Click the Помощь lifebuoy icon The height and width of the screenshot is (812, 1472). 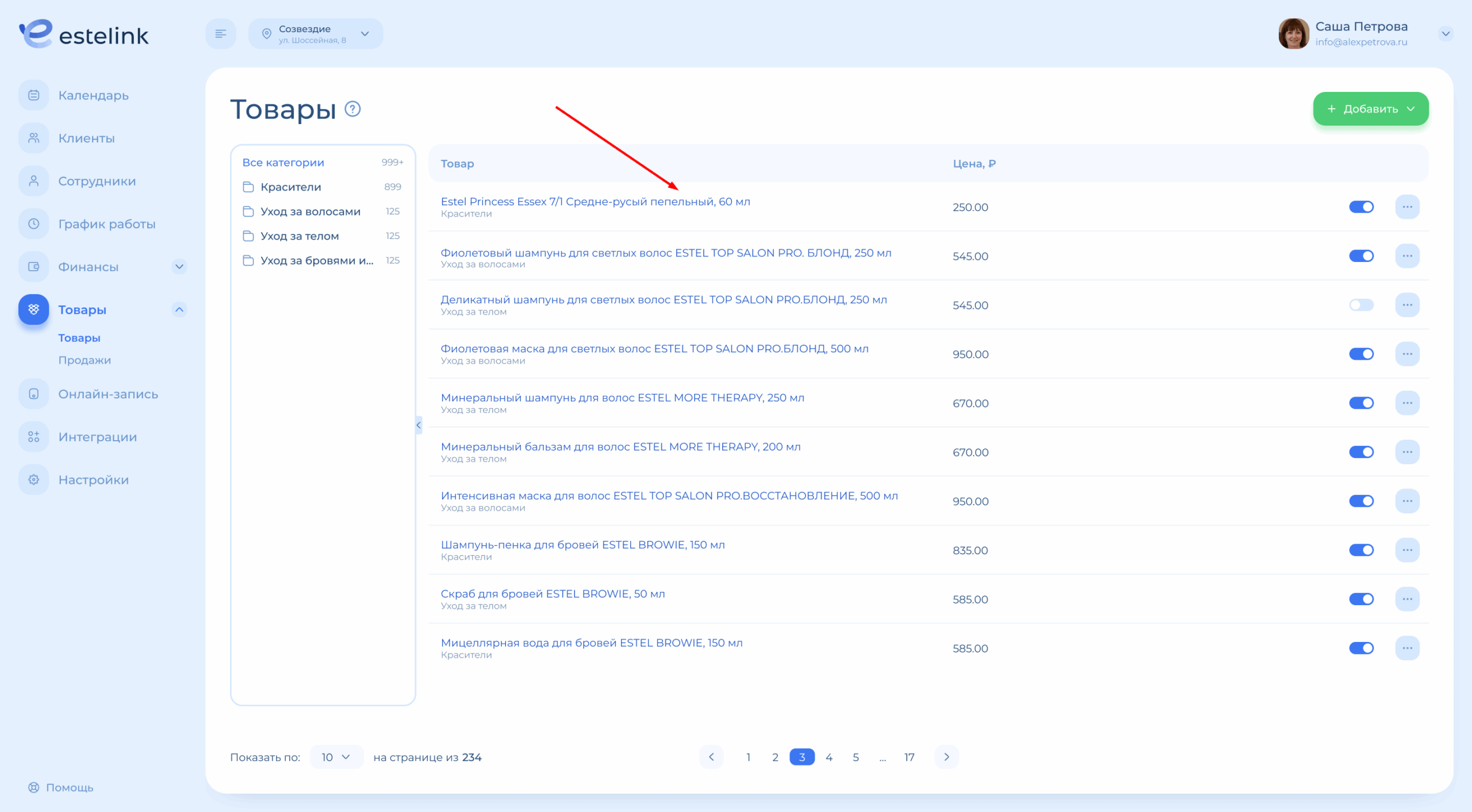34,787
